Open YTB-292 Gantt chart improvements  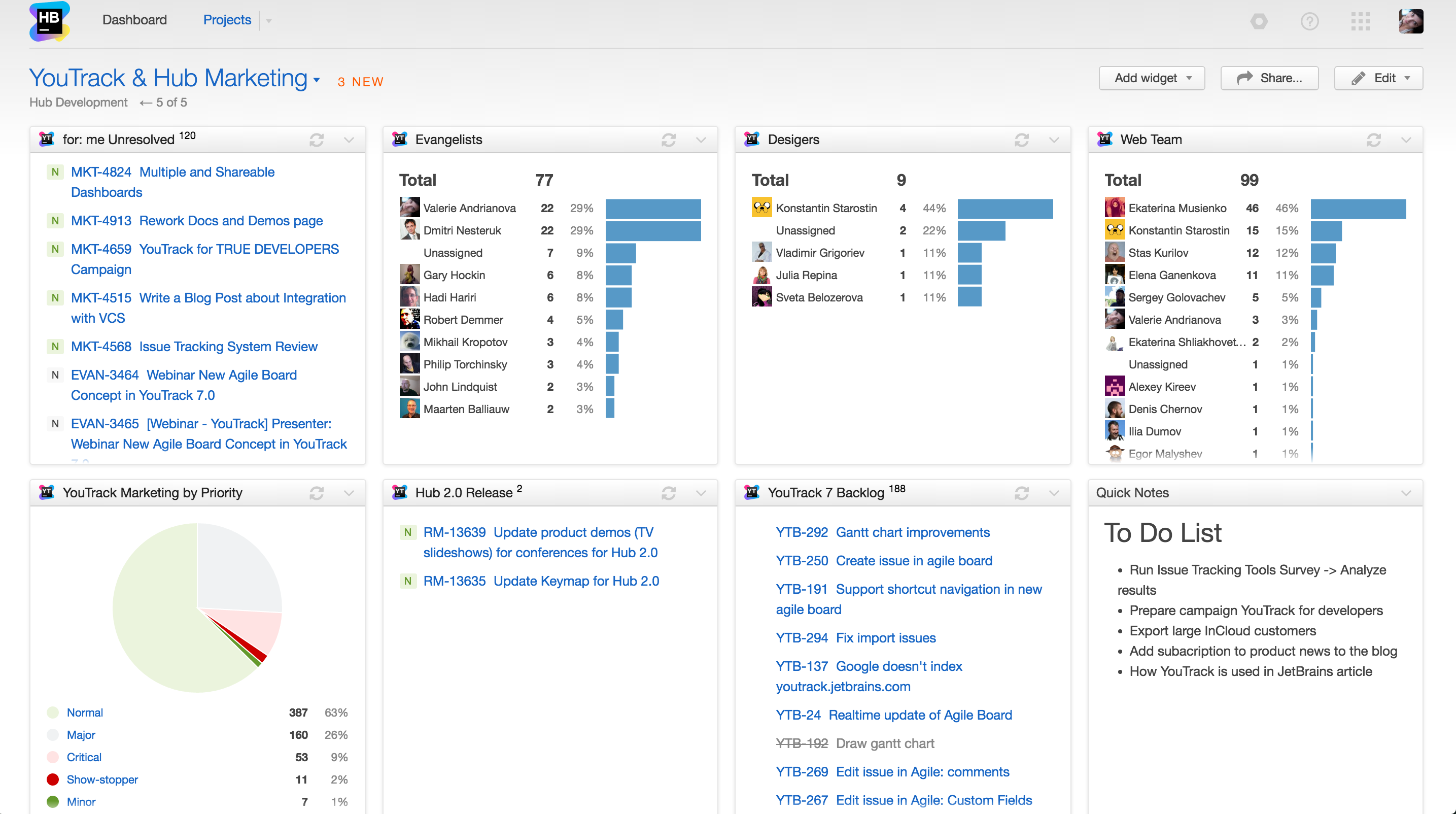pos(882,532)
